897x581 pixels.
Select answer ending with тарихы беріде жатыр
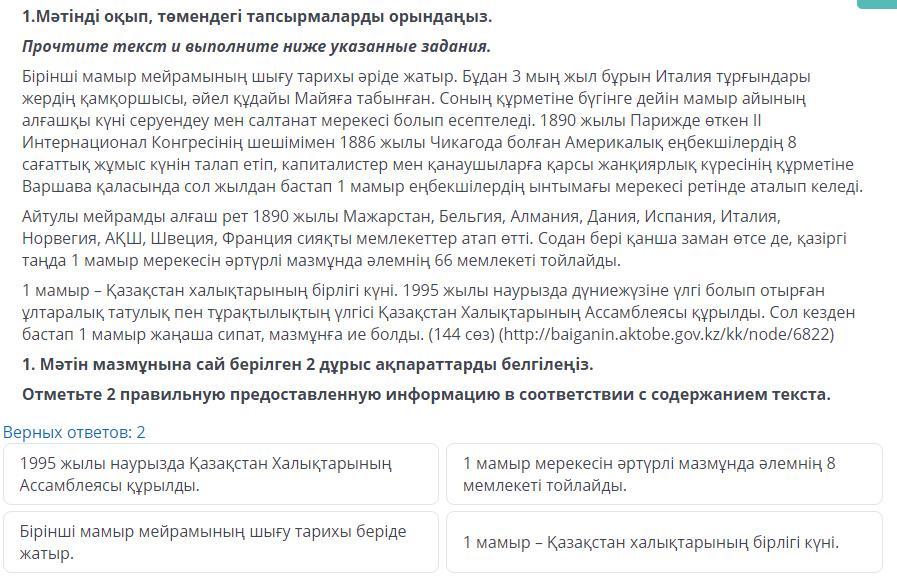pos(220,542)
